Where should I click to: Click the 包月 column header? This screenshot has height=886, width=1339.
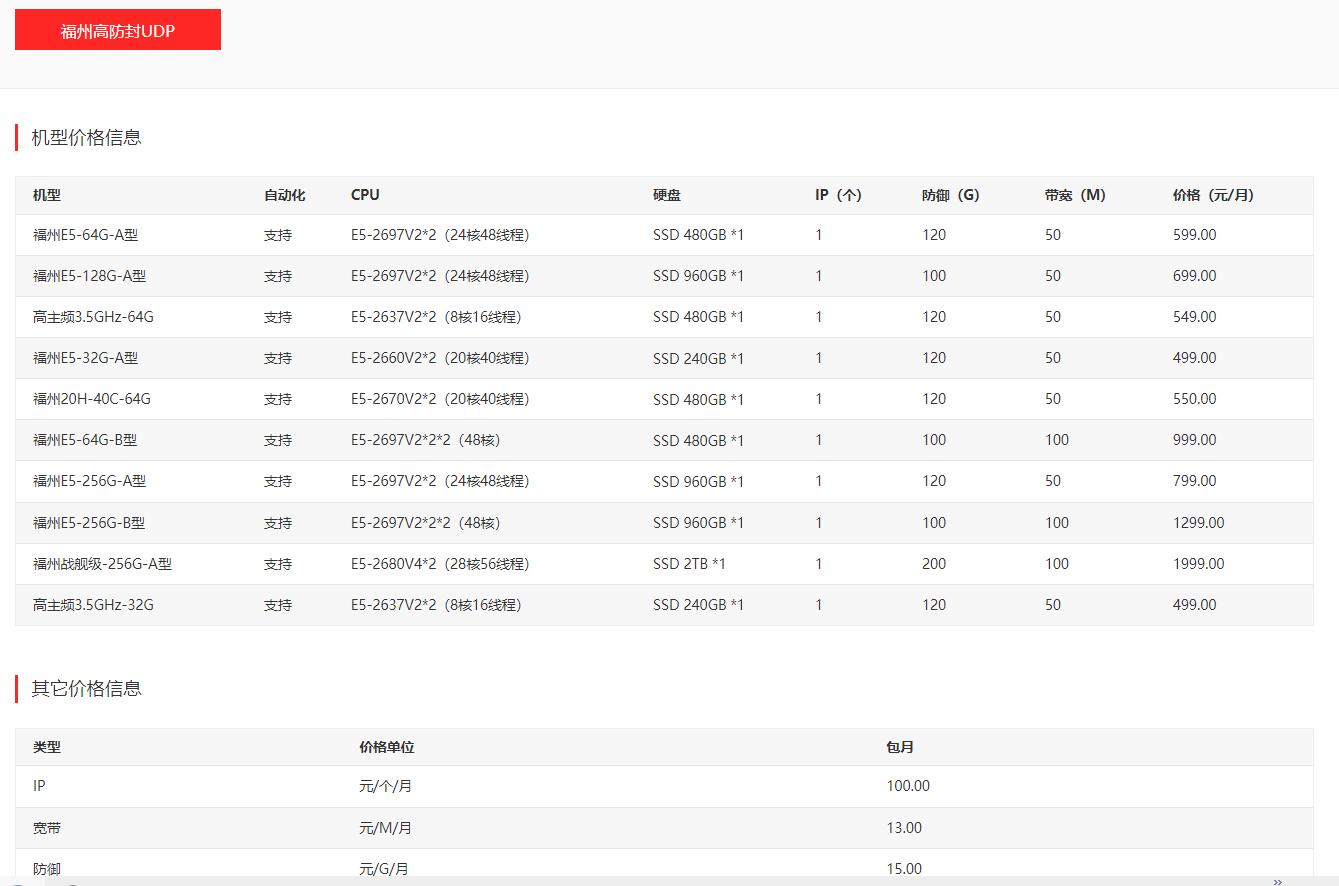pos(900,747)
